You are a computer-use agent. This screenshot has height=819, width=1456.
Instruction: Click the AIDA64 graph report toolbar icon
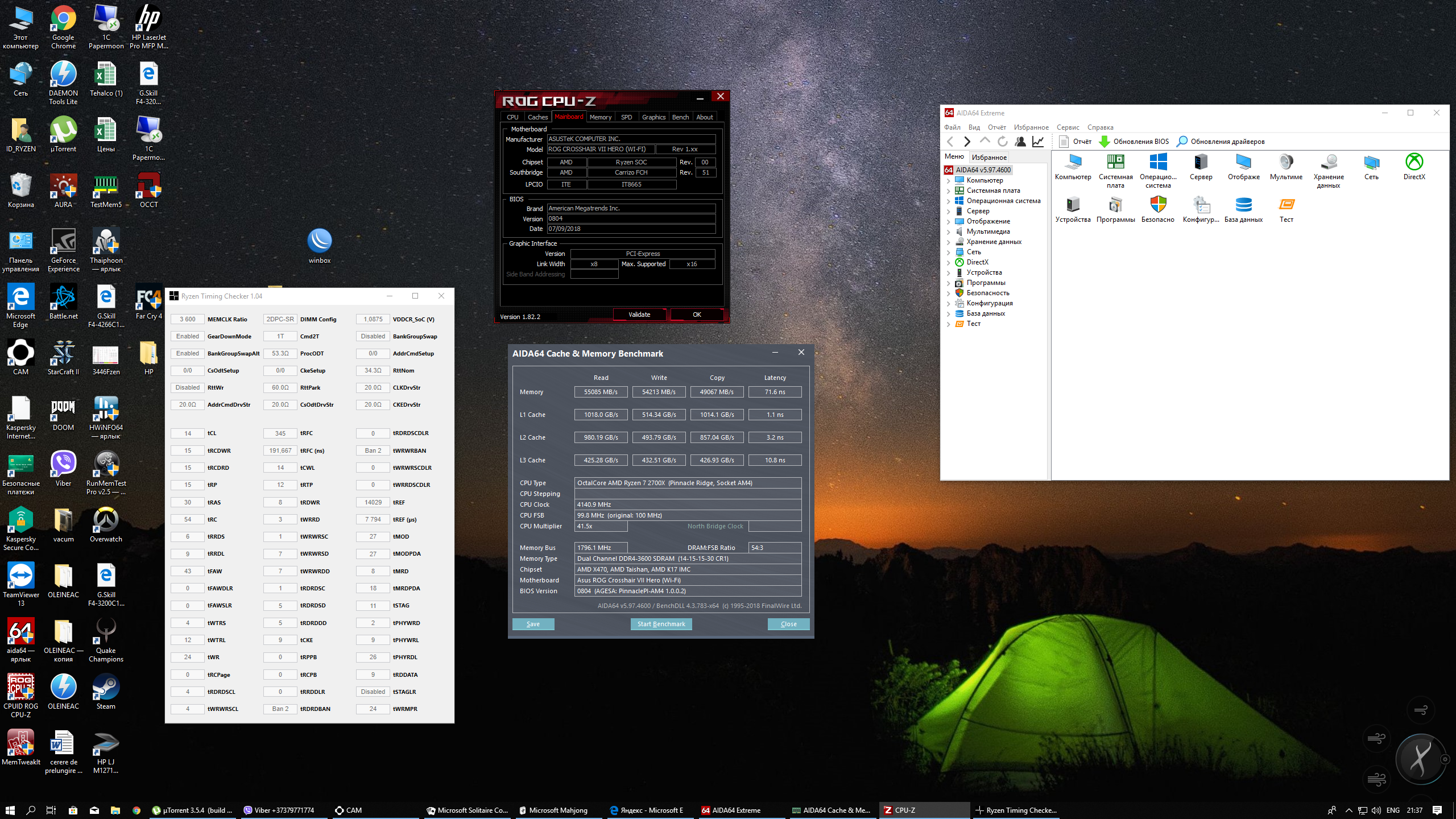click(x=1039, y=142)
